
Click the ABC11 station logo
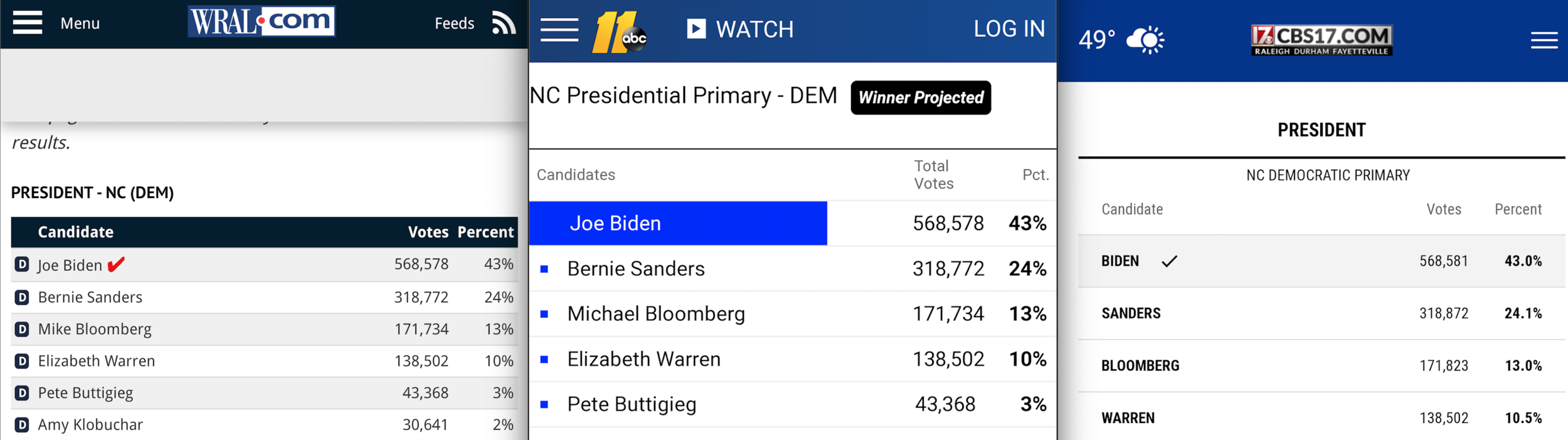tap(619, 32)
